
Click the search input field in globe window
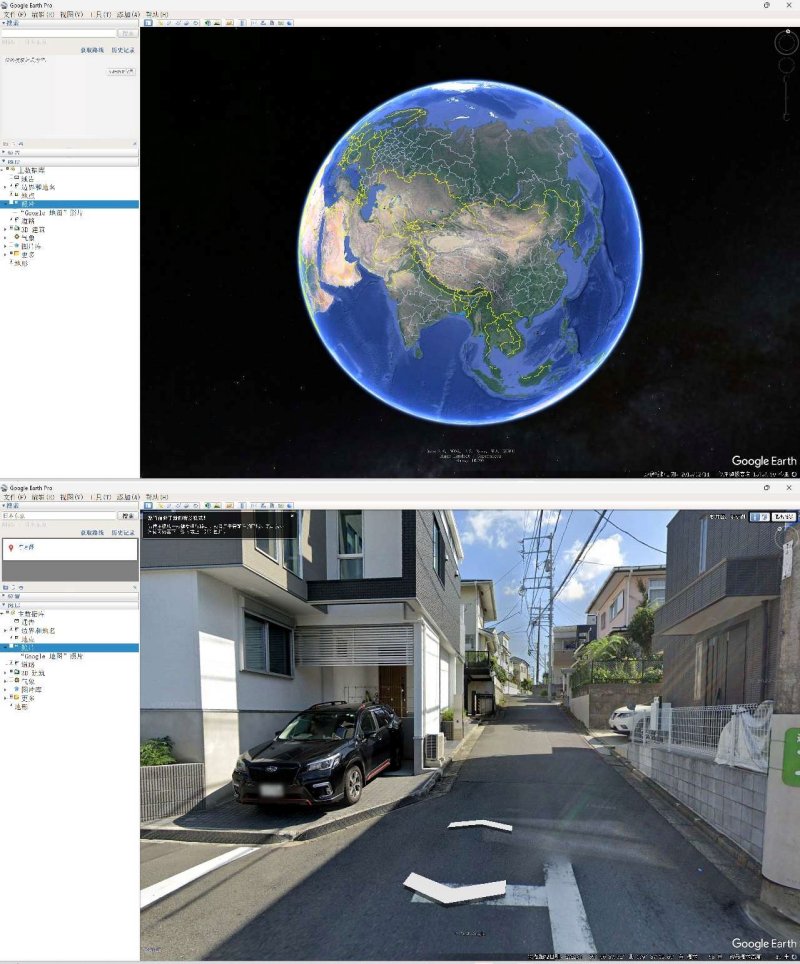(58, 33)
